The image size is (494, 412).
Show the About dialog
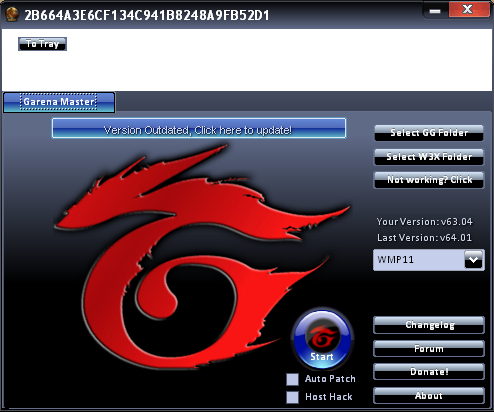[429, 396]
